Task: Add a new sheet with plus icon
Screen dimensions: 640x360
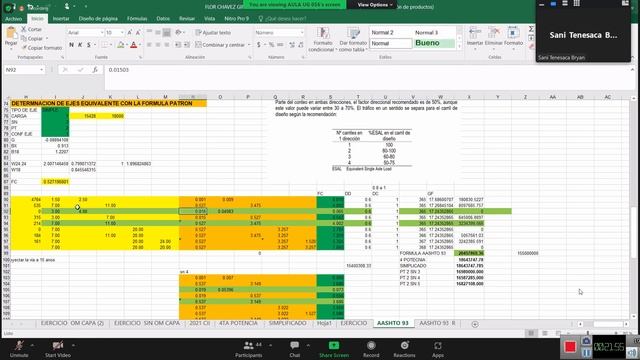Action: [x=475, y=324]
